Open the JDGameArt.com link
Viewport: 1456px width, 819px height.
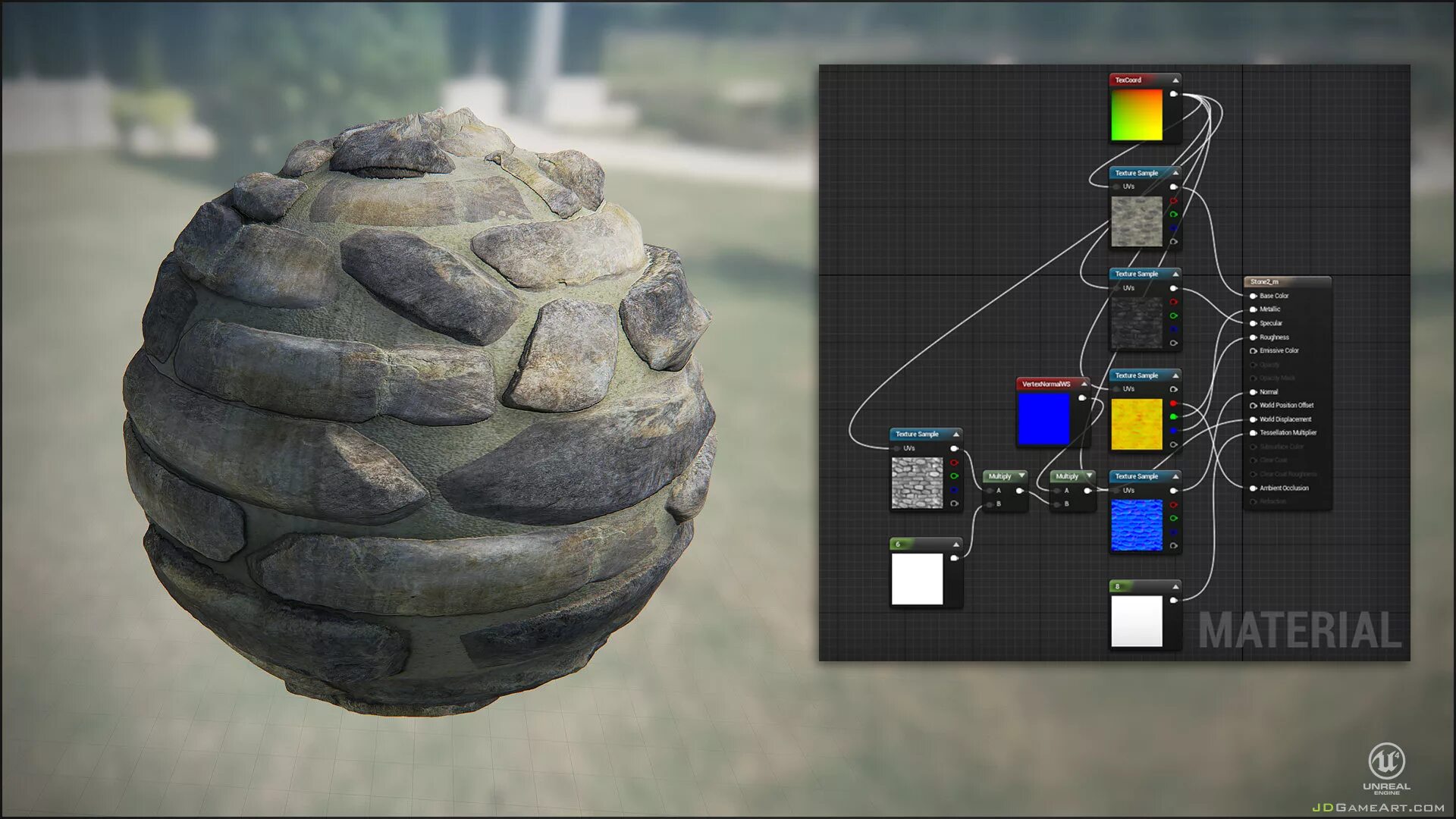[x=1378, y=808]
